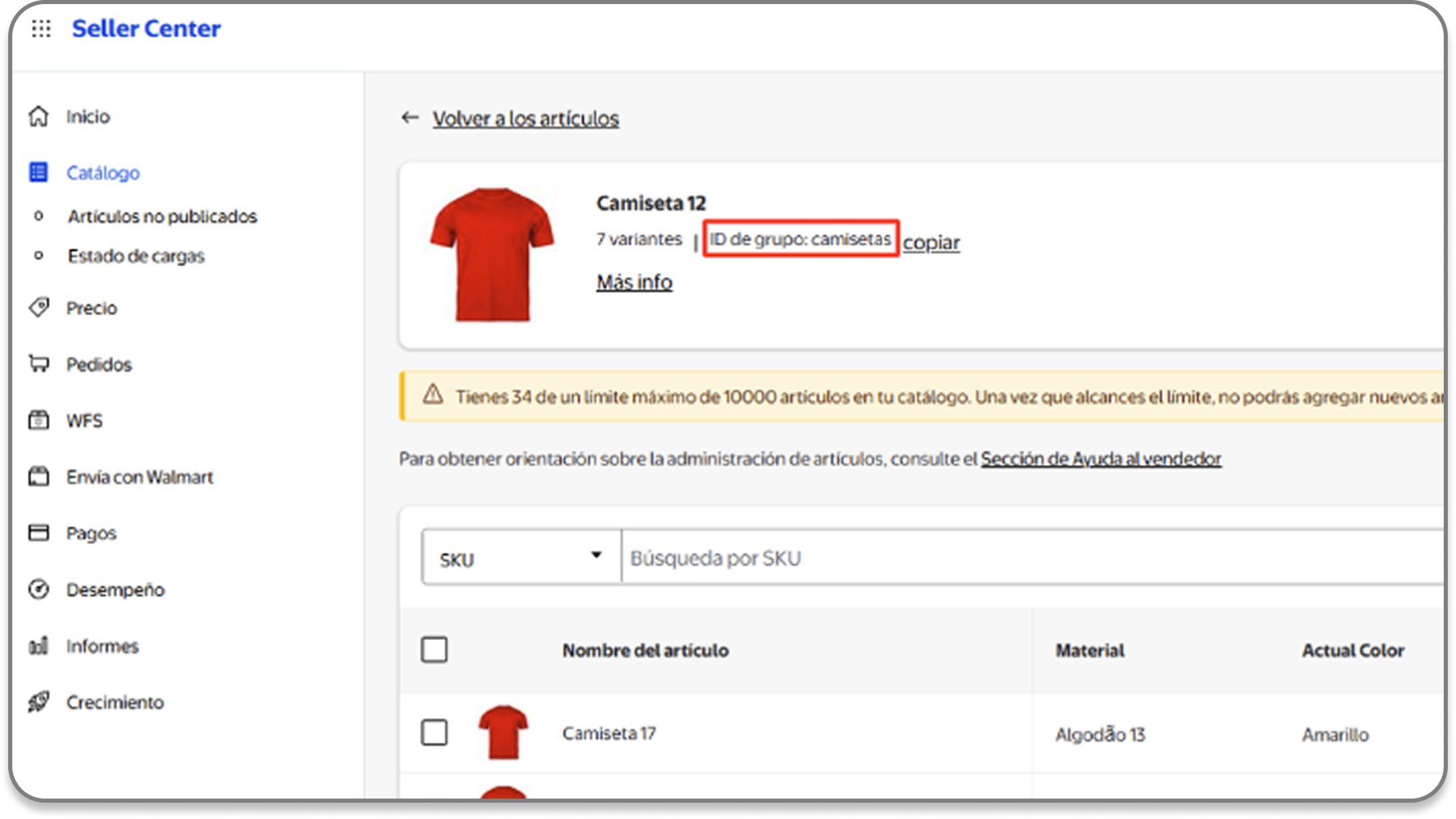This screenshot has width=1456, height=819.
Task: Open the apps grid icon
Action: (x=41, y=29)
